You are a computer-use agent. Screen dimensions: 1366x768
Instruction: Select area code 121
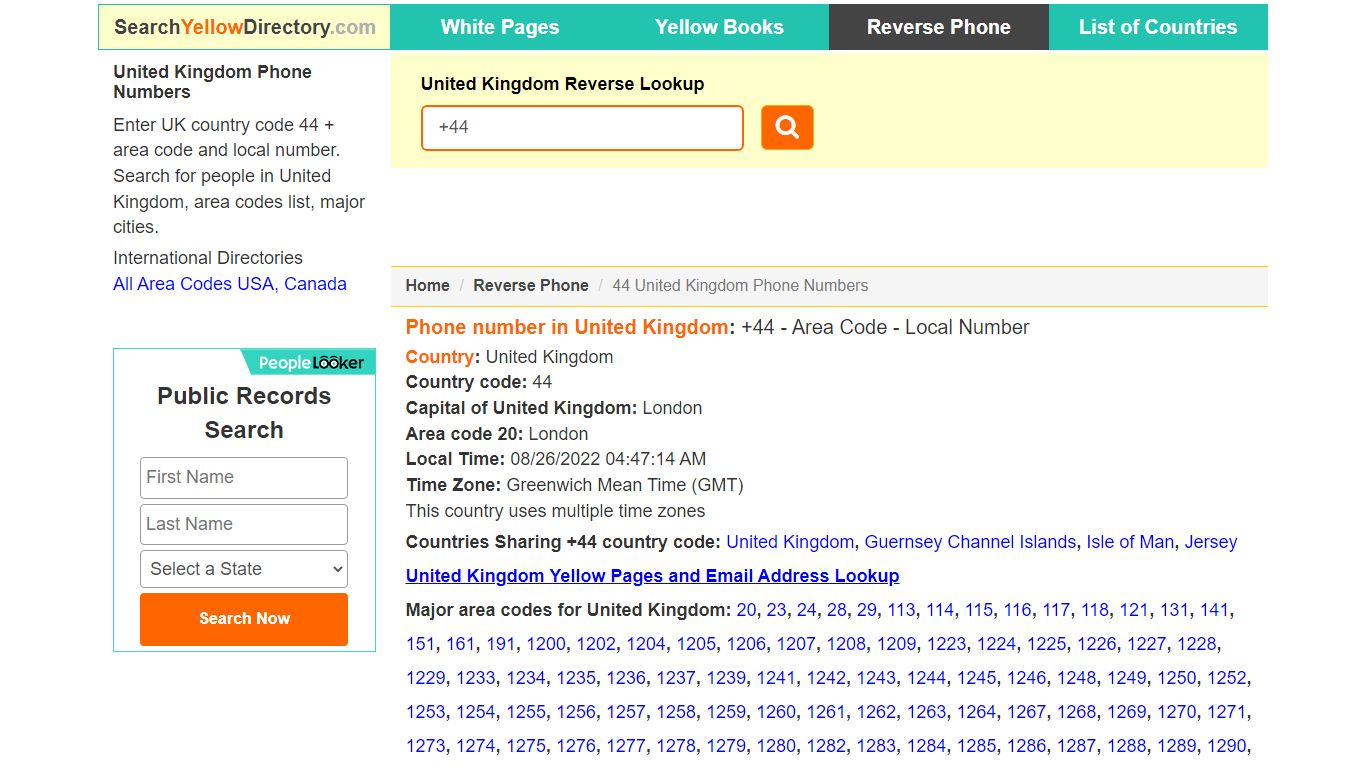tap(1134, 610)
